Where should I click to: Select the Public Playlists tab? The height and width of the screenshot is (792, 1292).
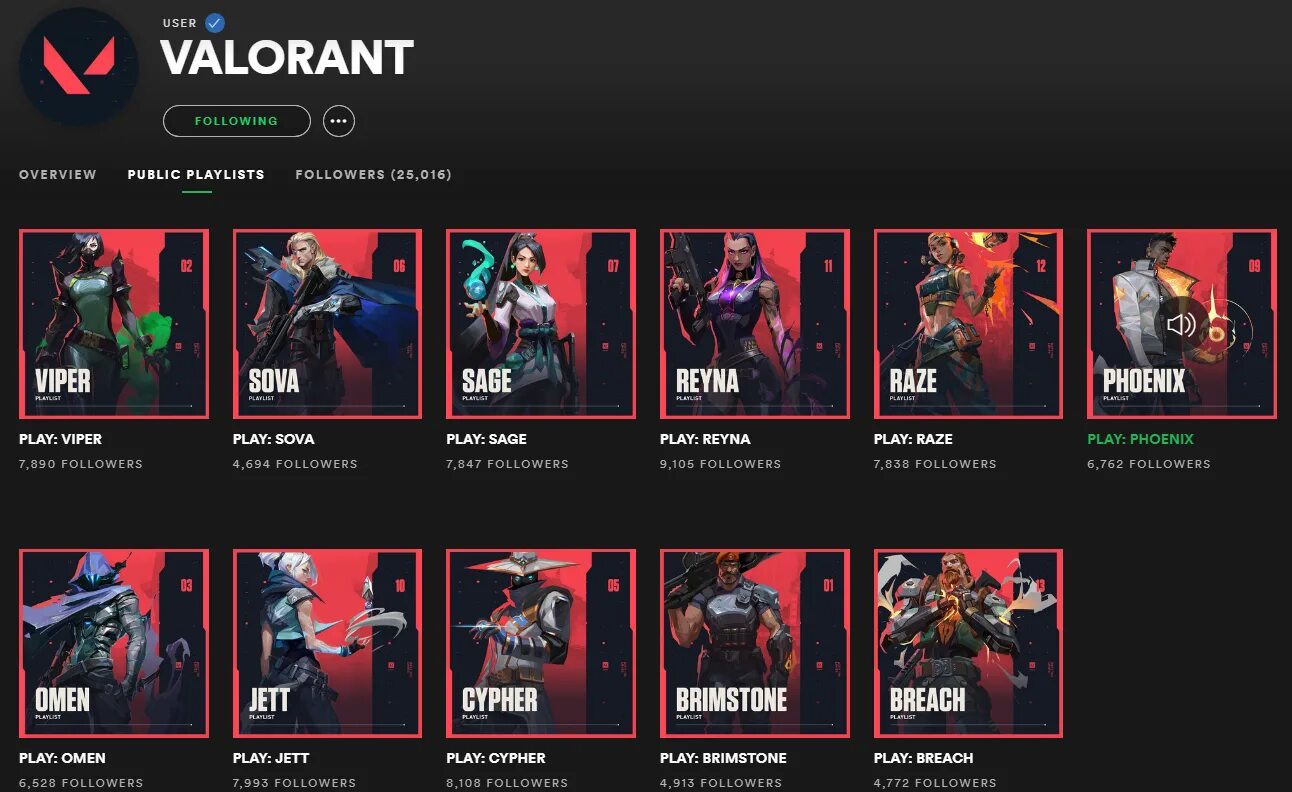[196, 174]
